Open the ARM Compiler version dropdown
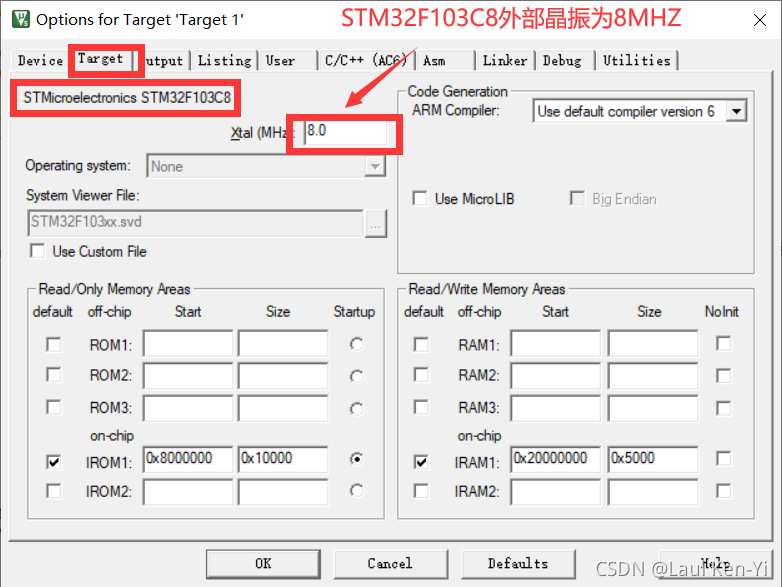The image size is (782, 587). [x=737, y=111]
